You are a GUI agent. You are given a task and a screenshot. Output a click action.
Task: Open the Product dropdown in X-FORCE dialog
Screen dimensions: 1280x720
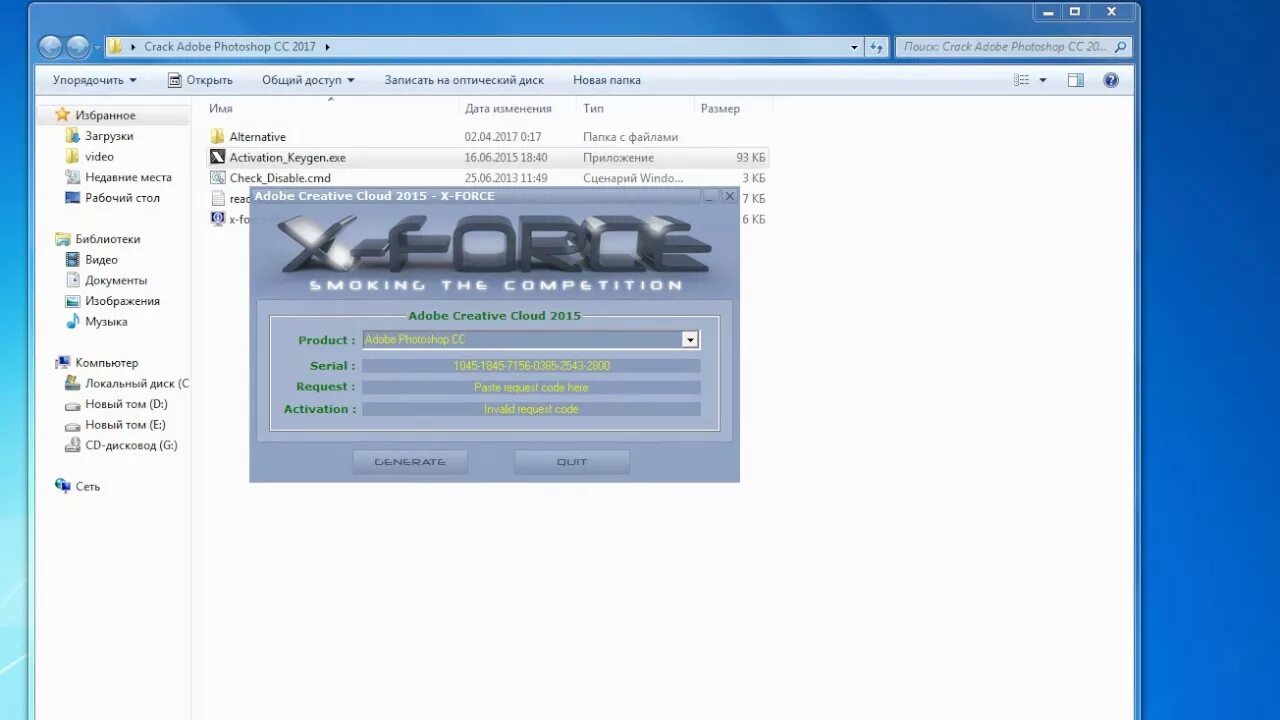[x=689, y=340]
